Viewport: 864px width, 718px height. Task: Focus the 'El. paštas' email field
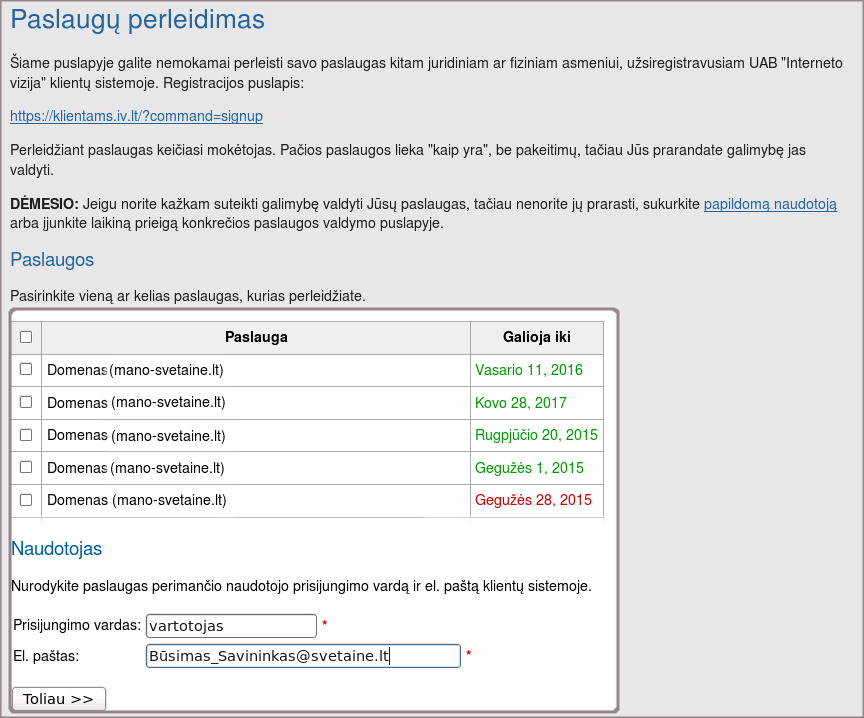tap(303, 656)
